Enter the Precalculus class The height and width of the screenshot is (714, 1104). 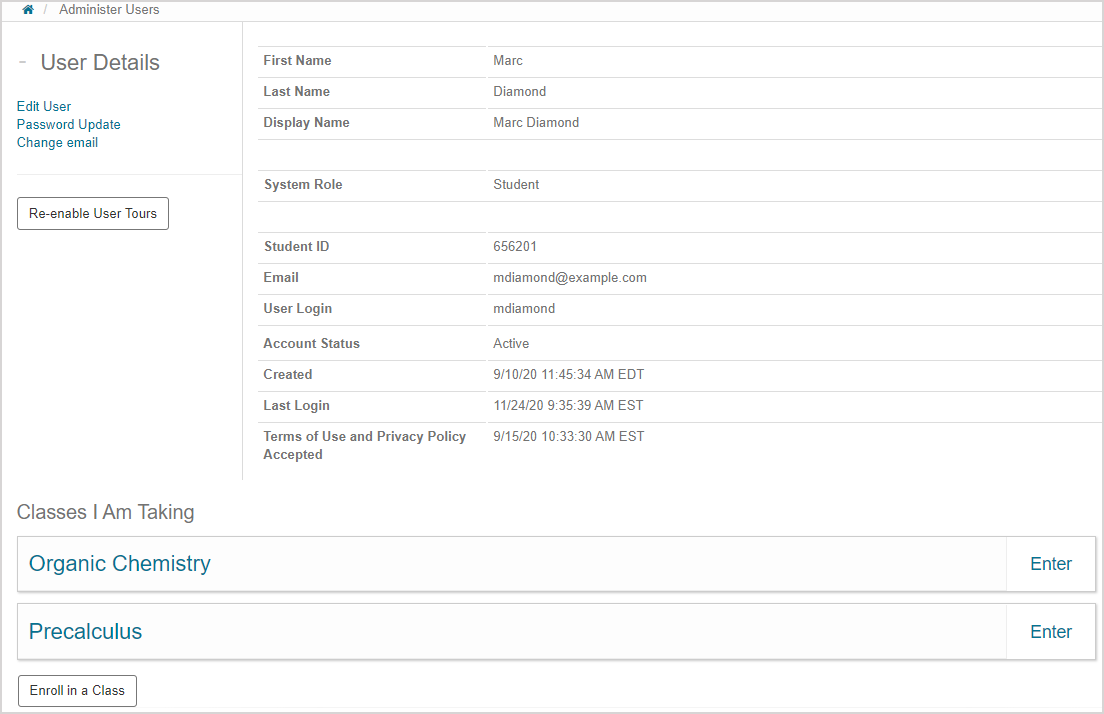[1050, 631]
